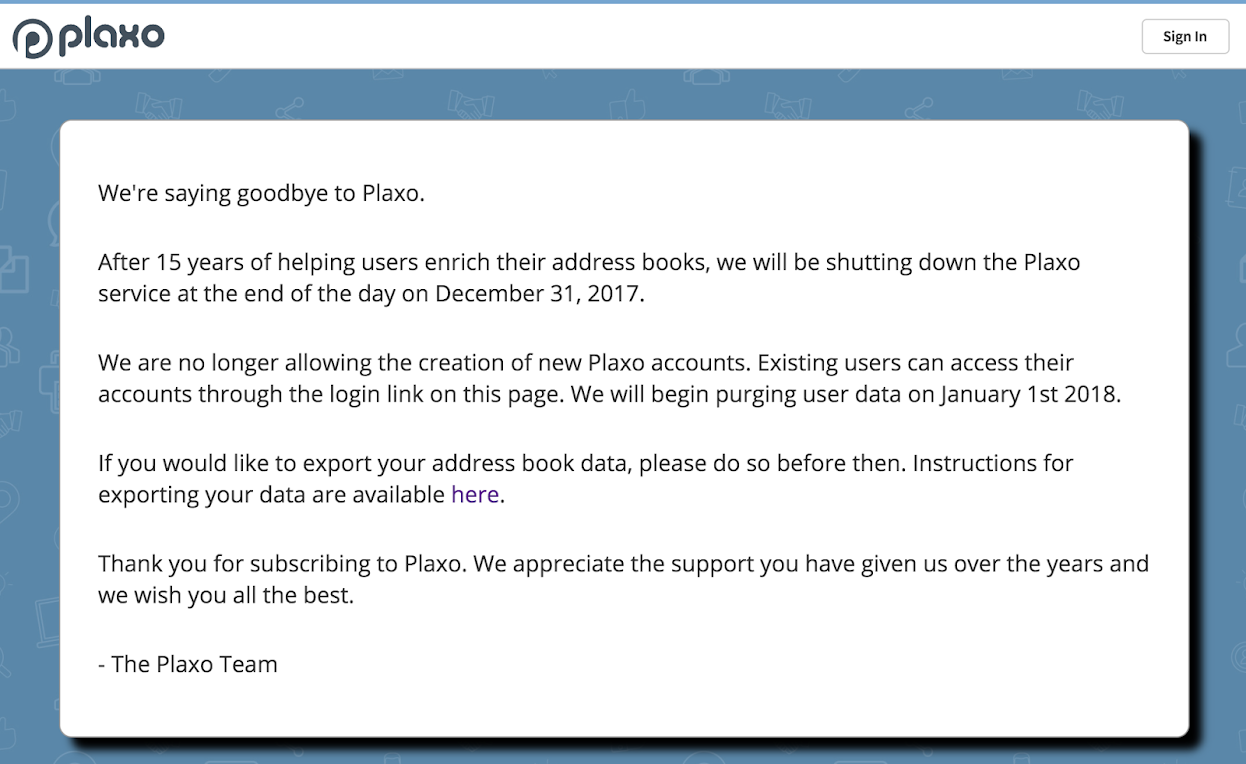The height and width of the screenshot is (764, 1246).
Task: Click the "we wish you all the best" line
Action: (226, 595)
